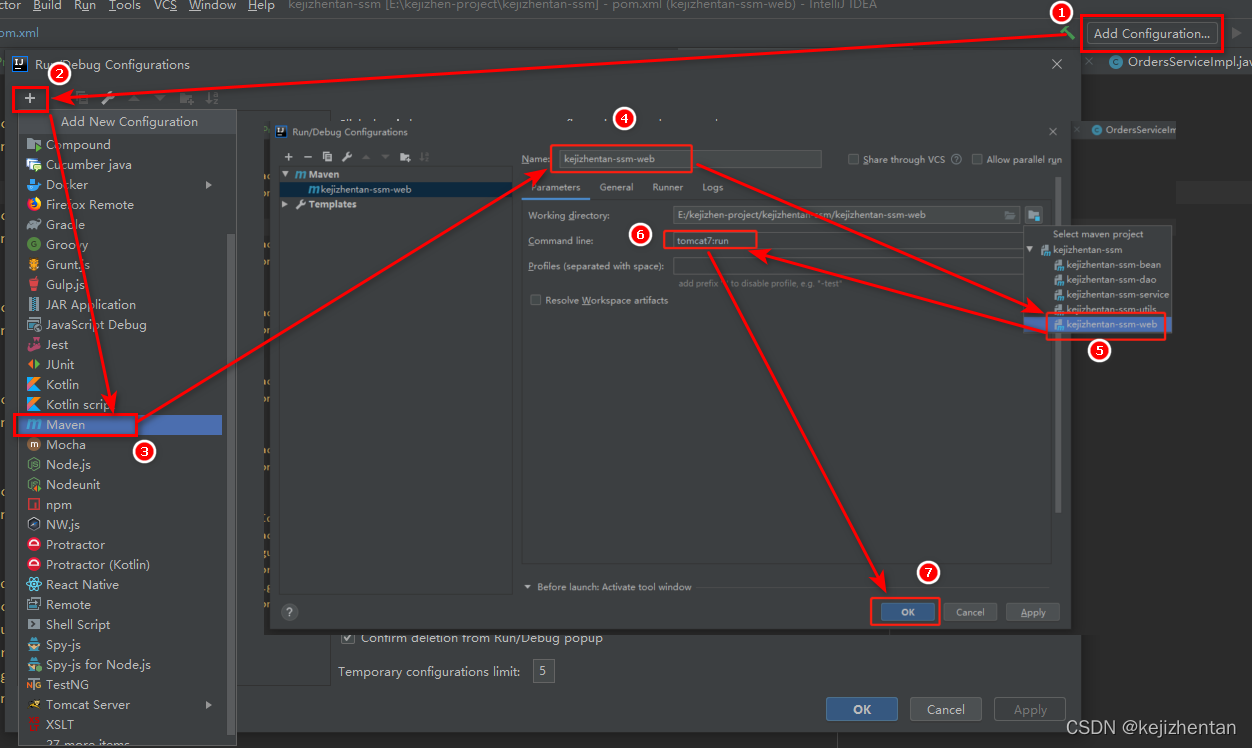The height and width of the screenshot is (748, 1252).
Task: Click the outer dialog's Cancel button
Action: [946, 709]
